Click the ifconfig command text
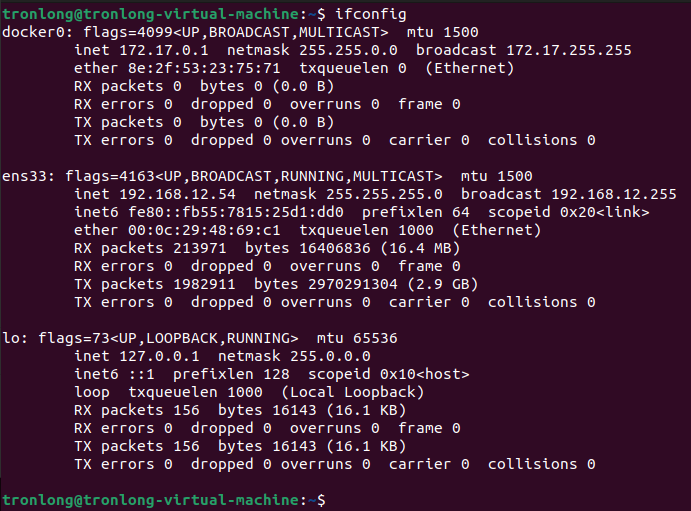The image size is (691, 511). [371, 15]
